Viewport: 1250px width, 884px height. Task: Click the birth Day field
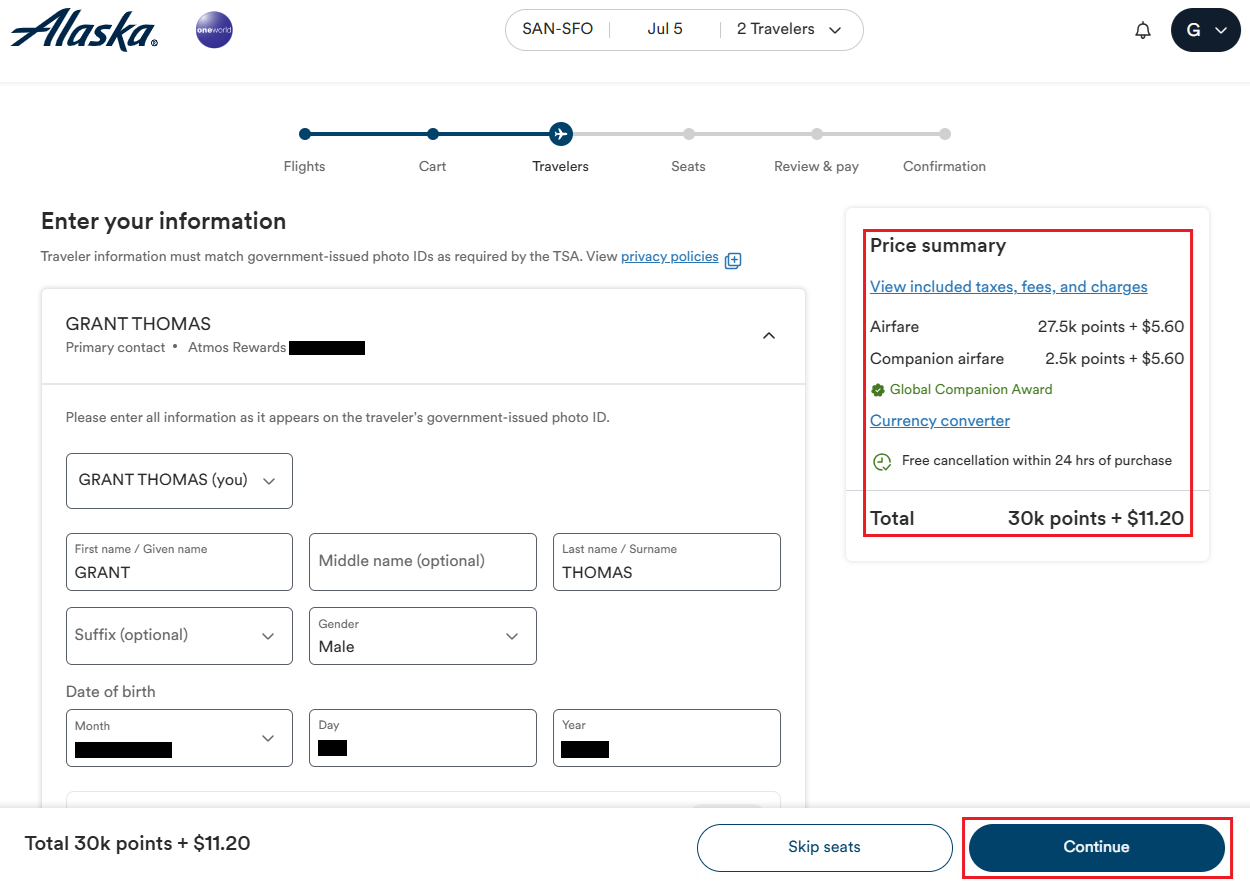click(423, 738)
